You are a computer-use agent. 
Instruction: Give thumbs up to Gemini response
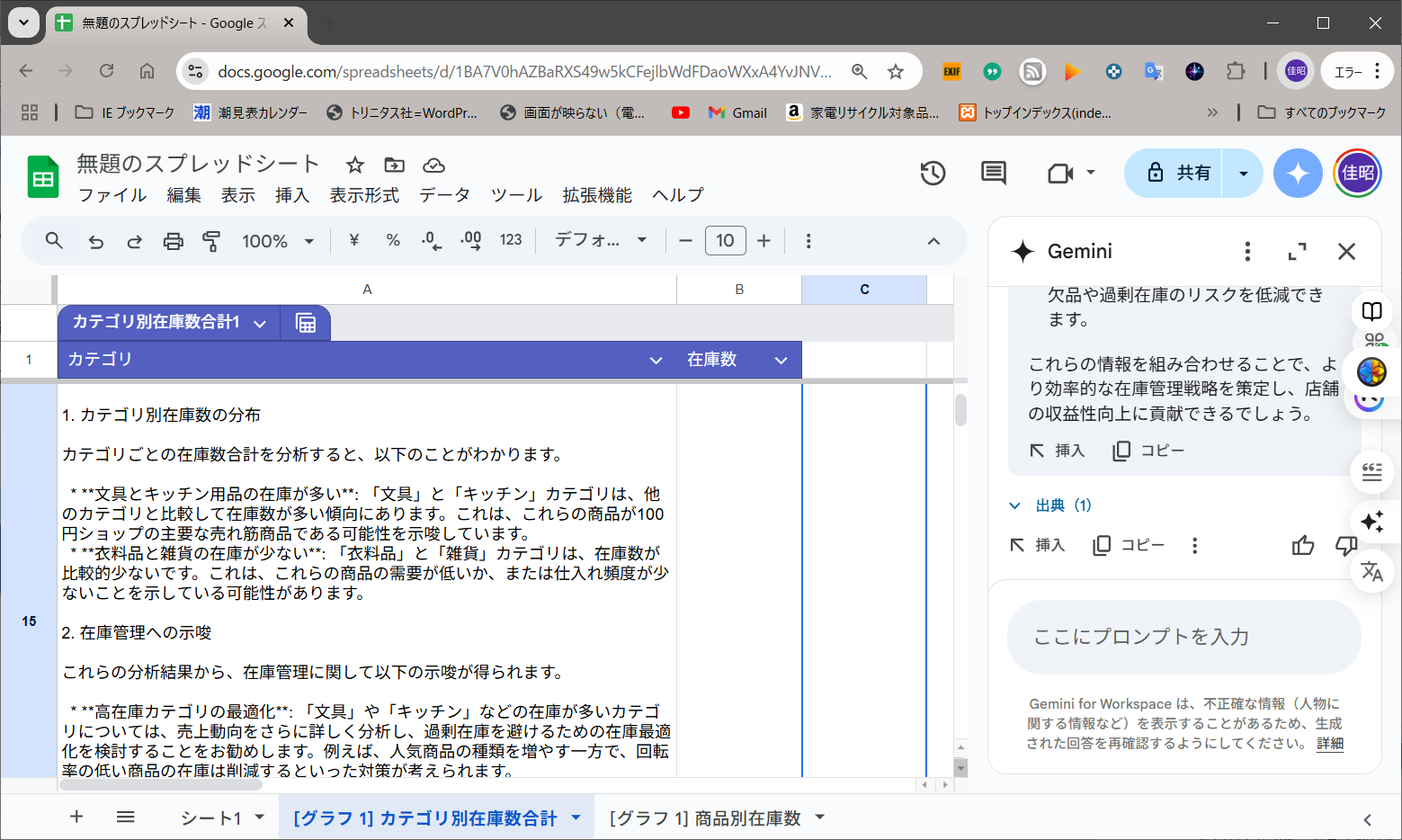tap(1303, 545)
